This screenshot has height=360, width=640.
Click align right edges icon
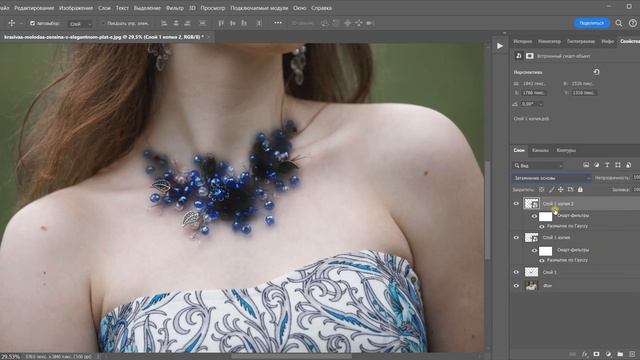[x=187, y=23]
